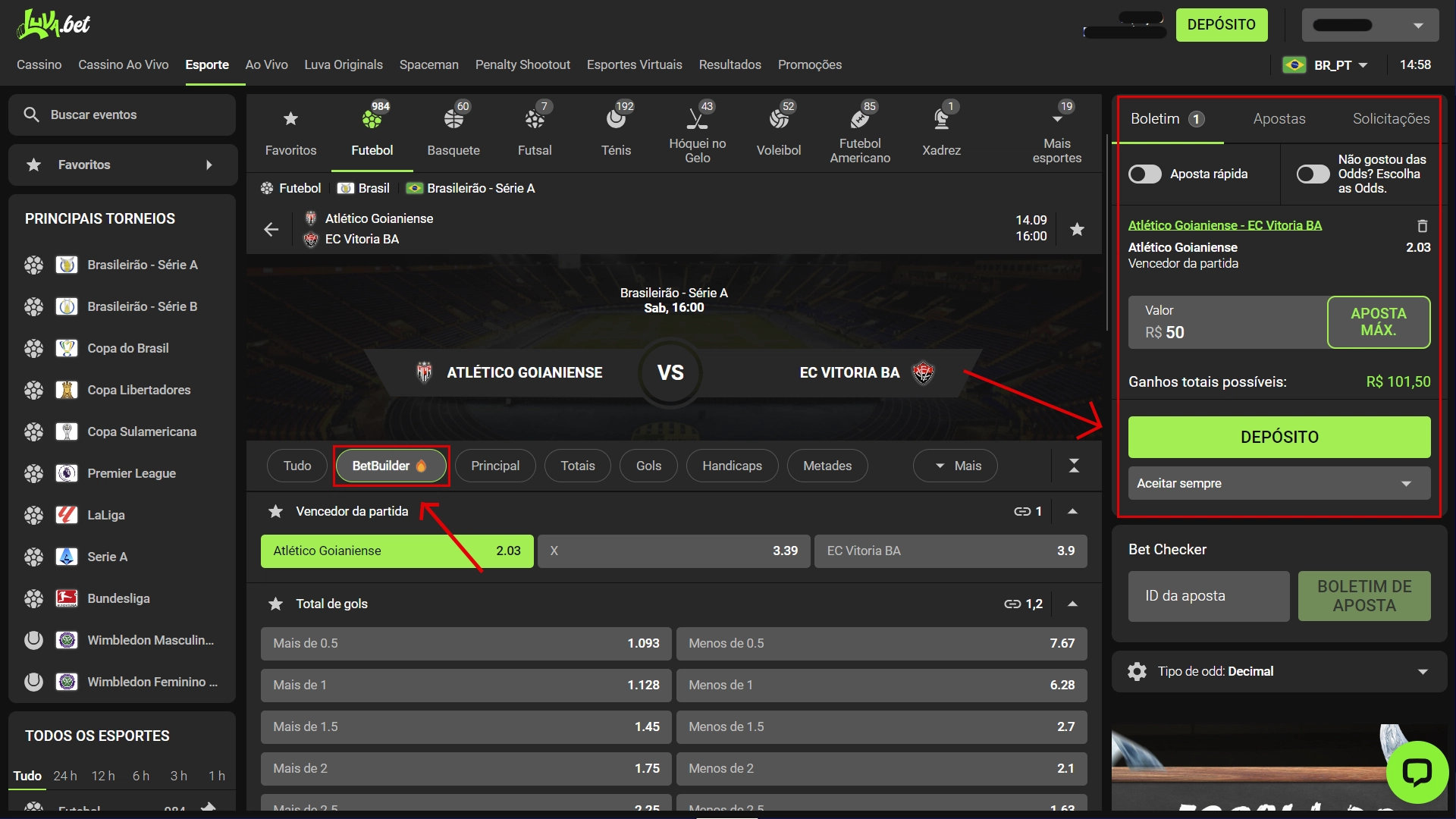
Task: Open the live chat bubble icon
Action: [1417, 772]
